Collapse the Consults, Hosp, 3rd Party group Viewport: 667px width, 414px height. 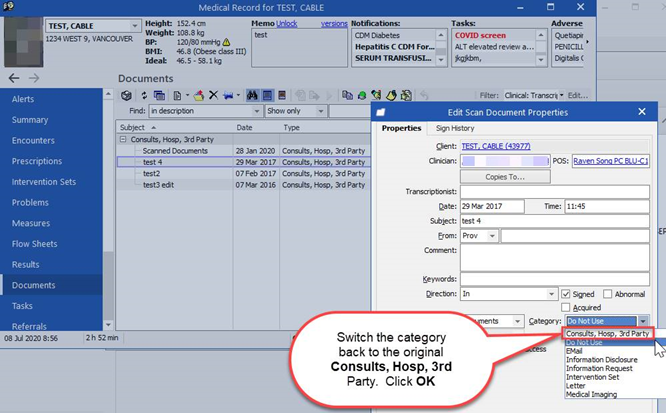pos(123,139)
